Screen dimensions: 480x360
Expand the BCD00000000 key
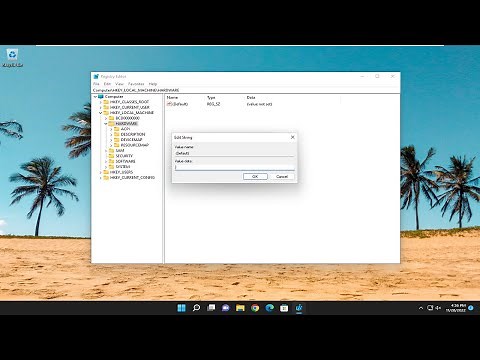pos(106,118)
